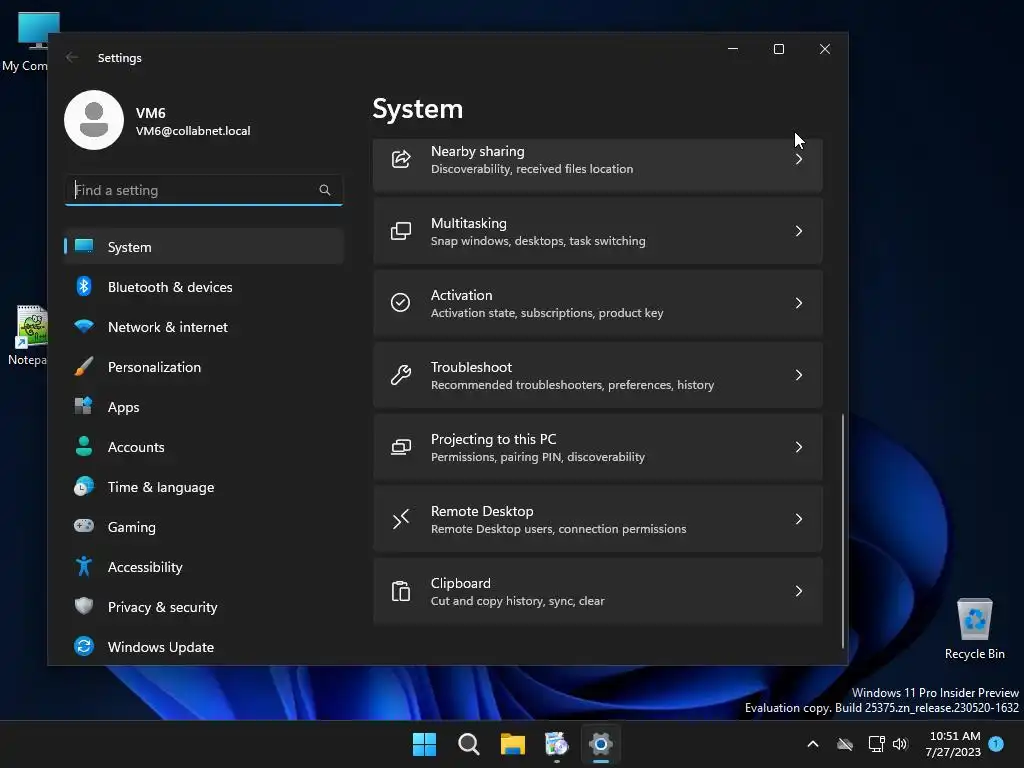The height and width of the screenshot is (768, 1024).
Task: Open Clipboard history settings
Action: click(598, 590)
